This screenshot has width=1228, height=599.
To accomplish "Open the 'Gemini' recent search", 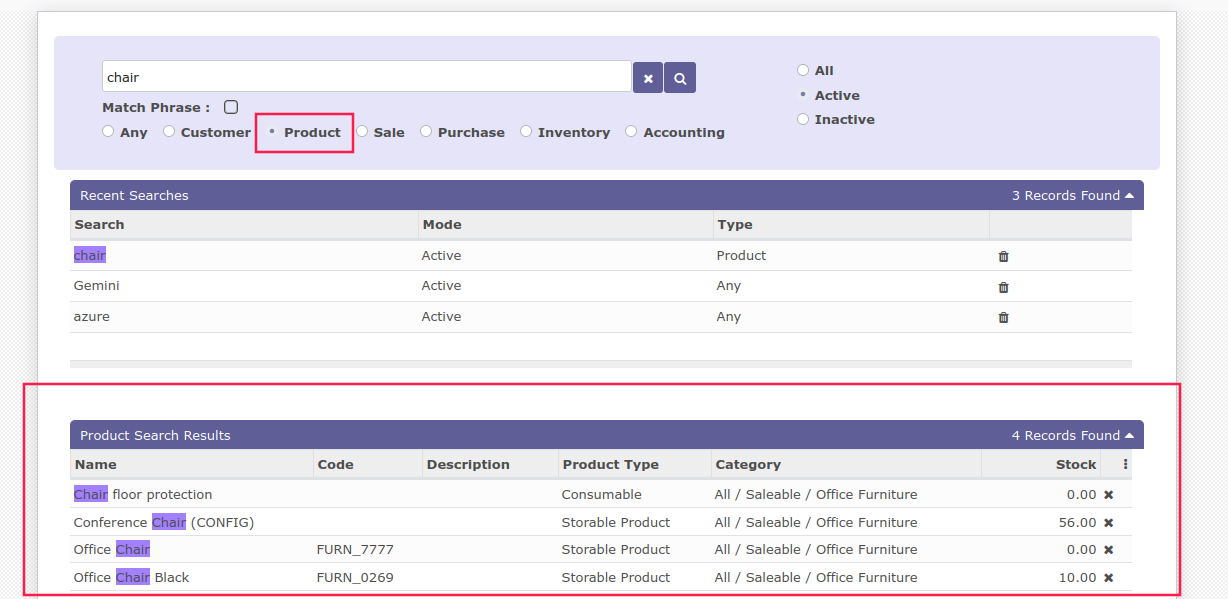I will tap(96, 286).
